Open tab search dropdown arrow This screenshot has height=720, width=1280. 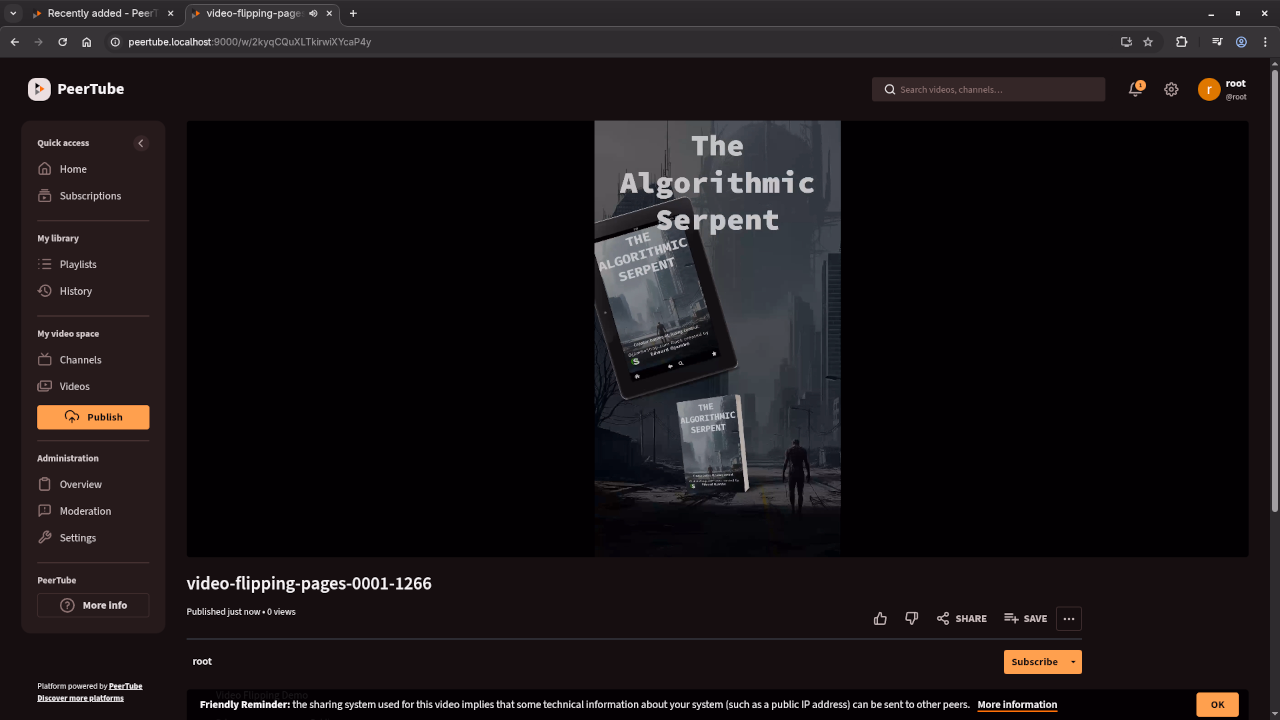coord(13,14)
